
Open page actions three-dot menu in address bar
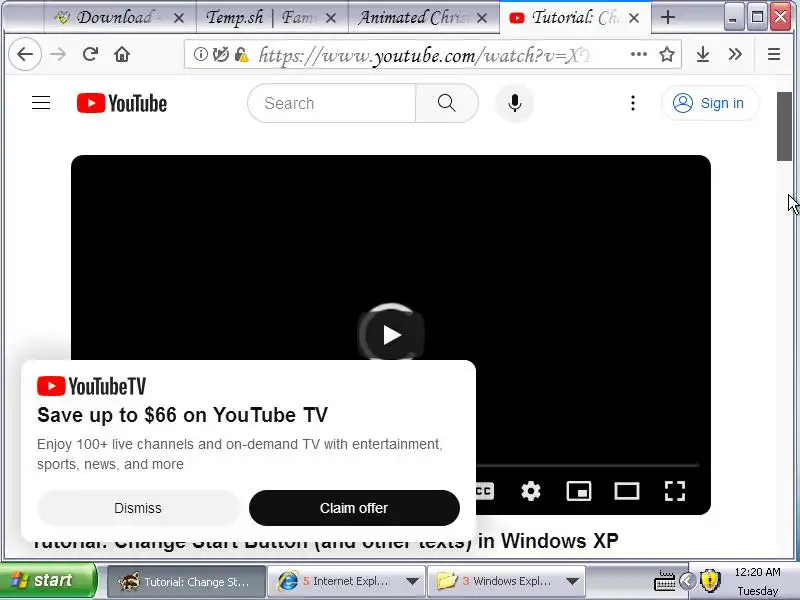tap(638, 54)
